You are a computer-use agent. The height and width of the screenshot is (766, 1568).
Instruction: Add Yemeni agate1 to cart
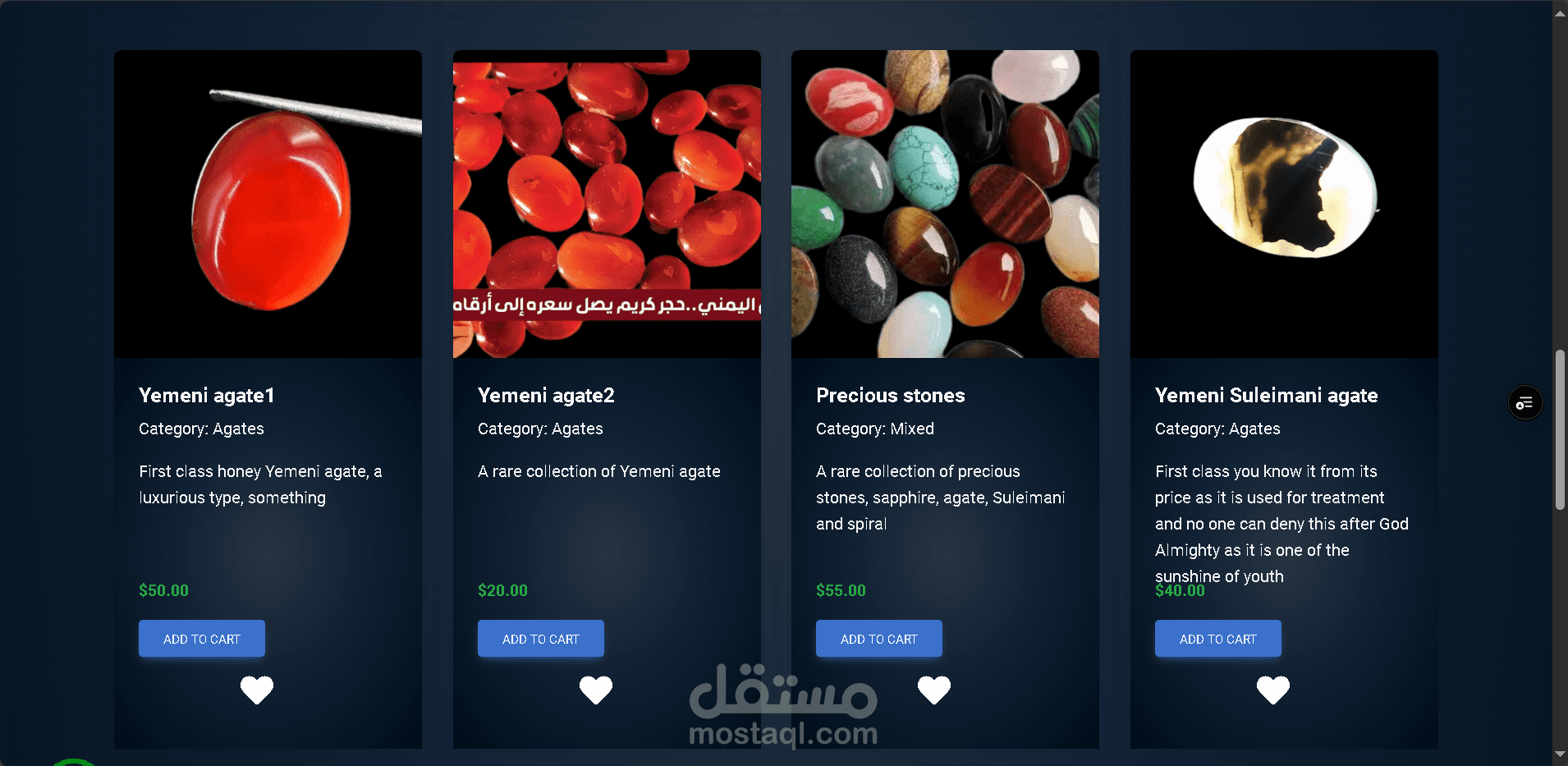point(202,639)
